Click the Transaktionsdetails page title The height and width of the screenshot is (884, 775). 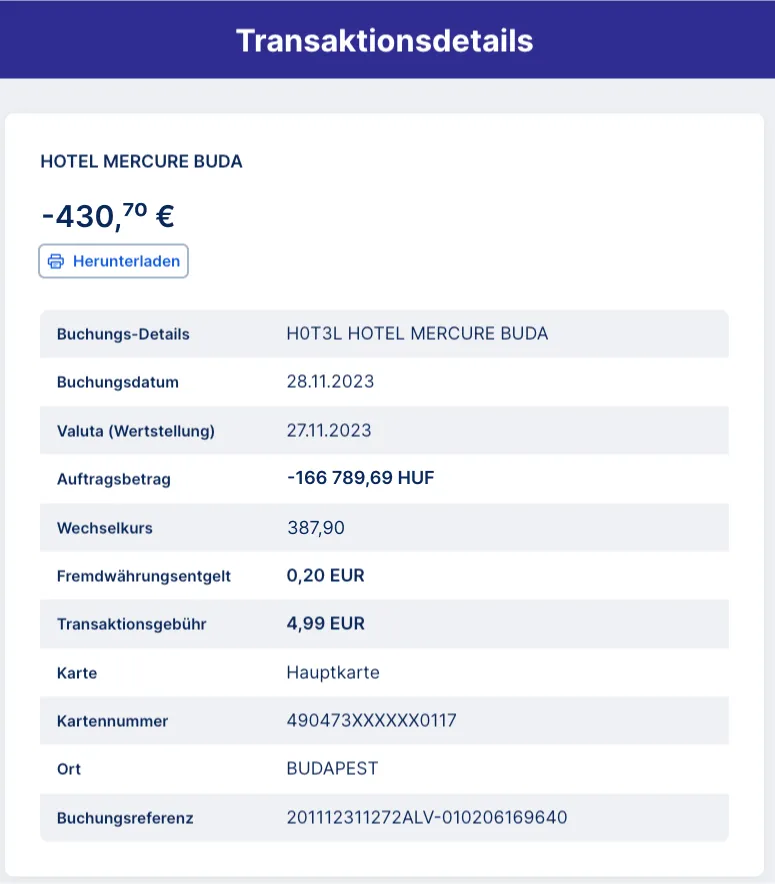[x=385, y=41]
